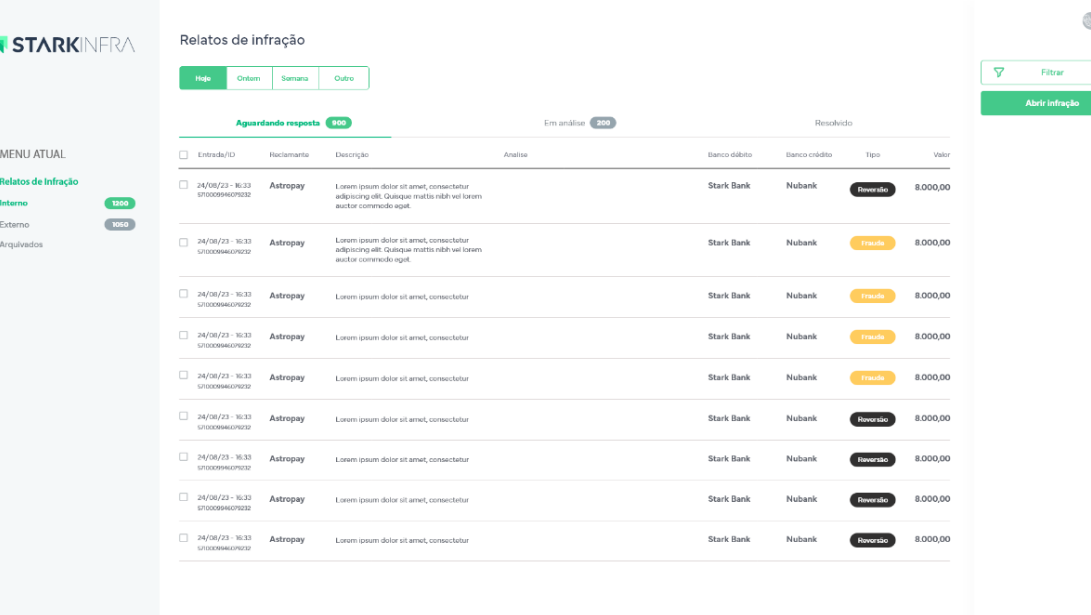This screenshot has height=615, width=1091.
Task: Switch to the Em análise tab
Action: point(565,123)
